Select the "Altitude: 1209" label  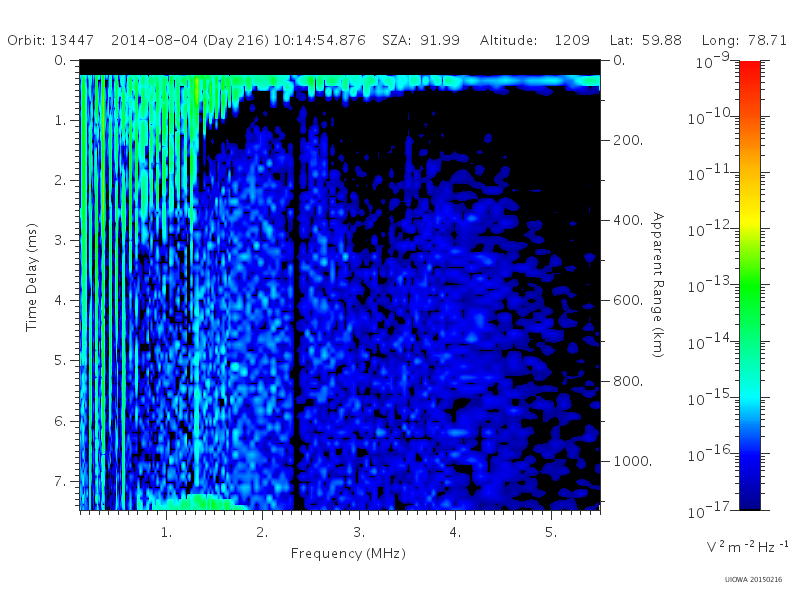click(535, 40)
